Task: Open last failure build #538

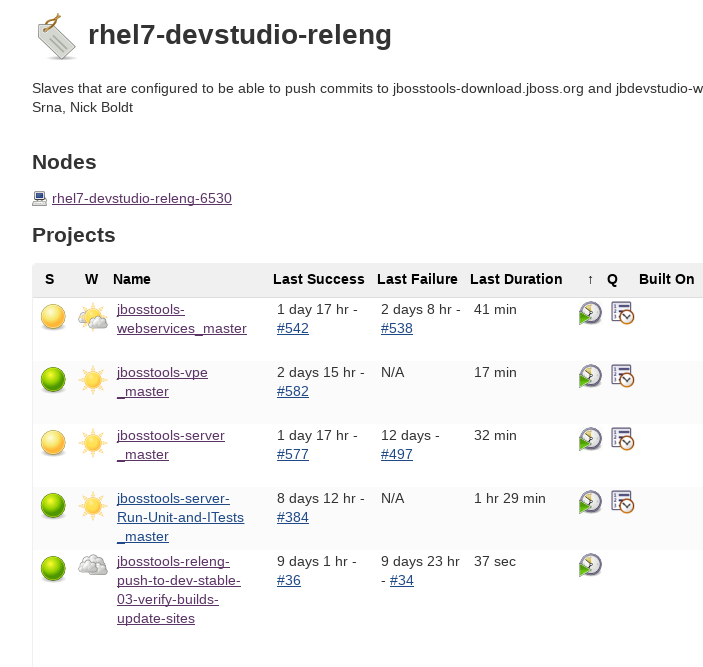Action: tap(396, 328)
